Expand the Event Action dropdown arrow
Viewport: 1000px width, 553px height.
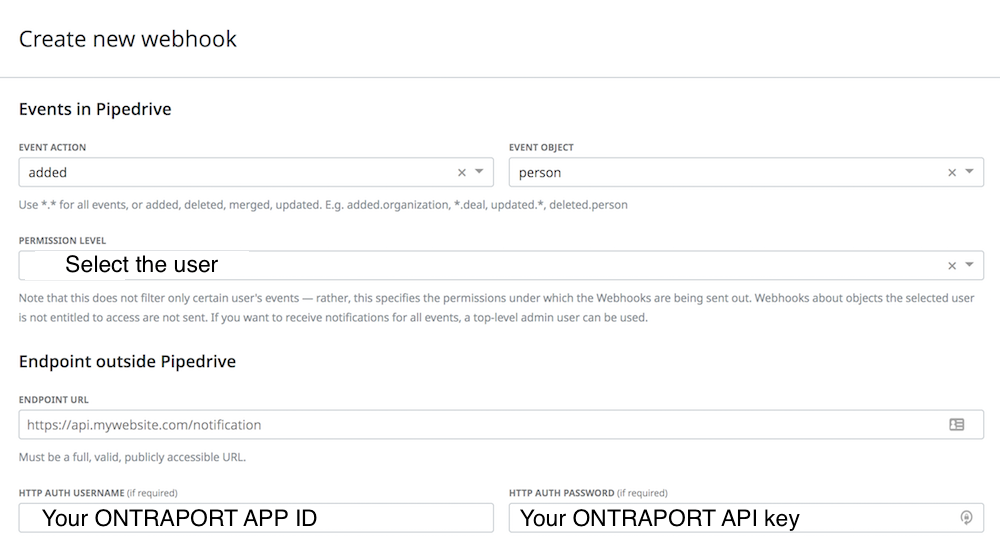click(479, 172)
